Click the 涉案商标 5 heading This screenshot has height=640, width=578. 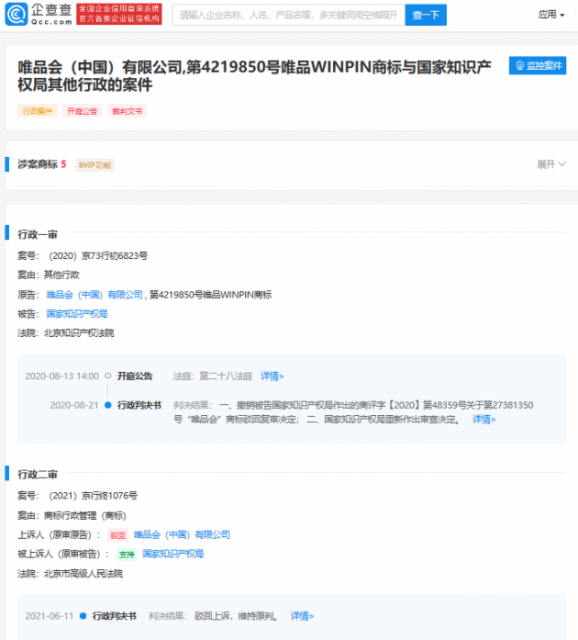click(x=42, y=164)
